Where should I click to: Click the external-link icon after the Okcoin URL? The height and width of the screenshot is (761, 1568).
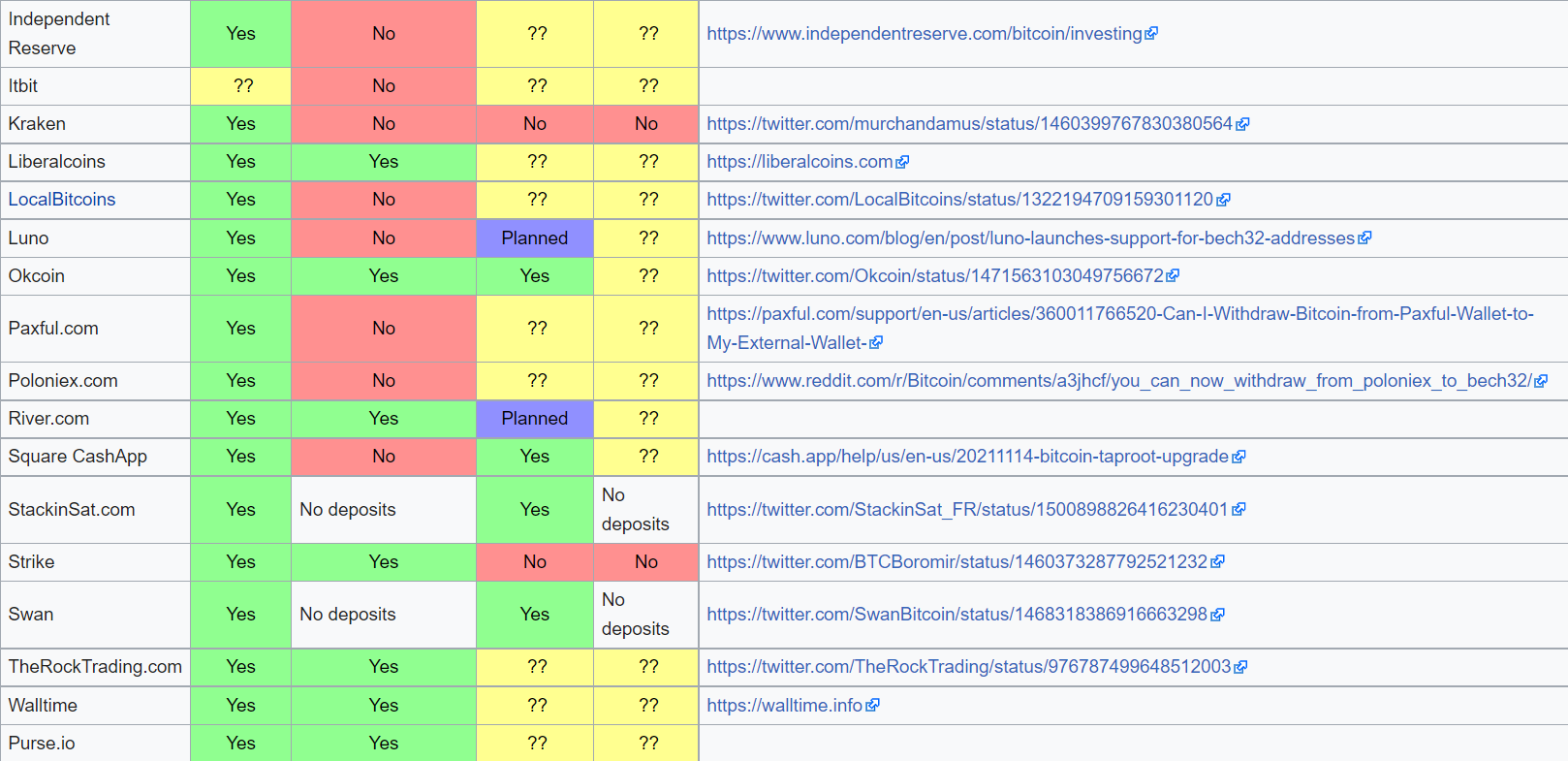[x=1173, y=276]
